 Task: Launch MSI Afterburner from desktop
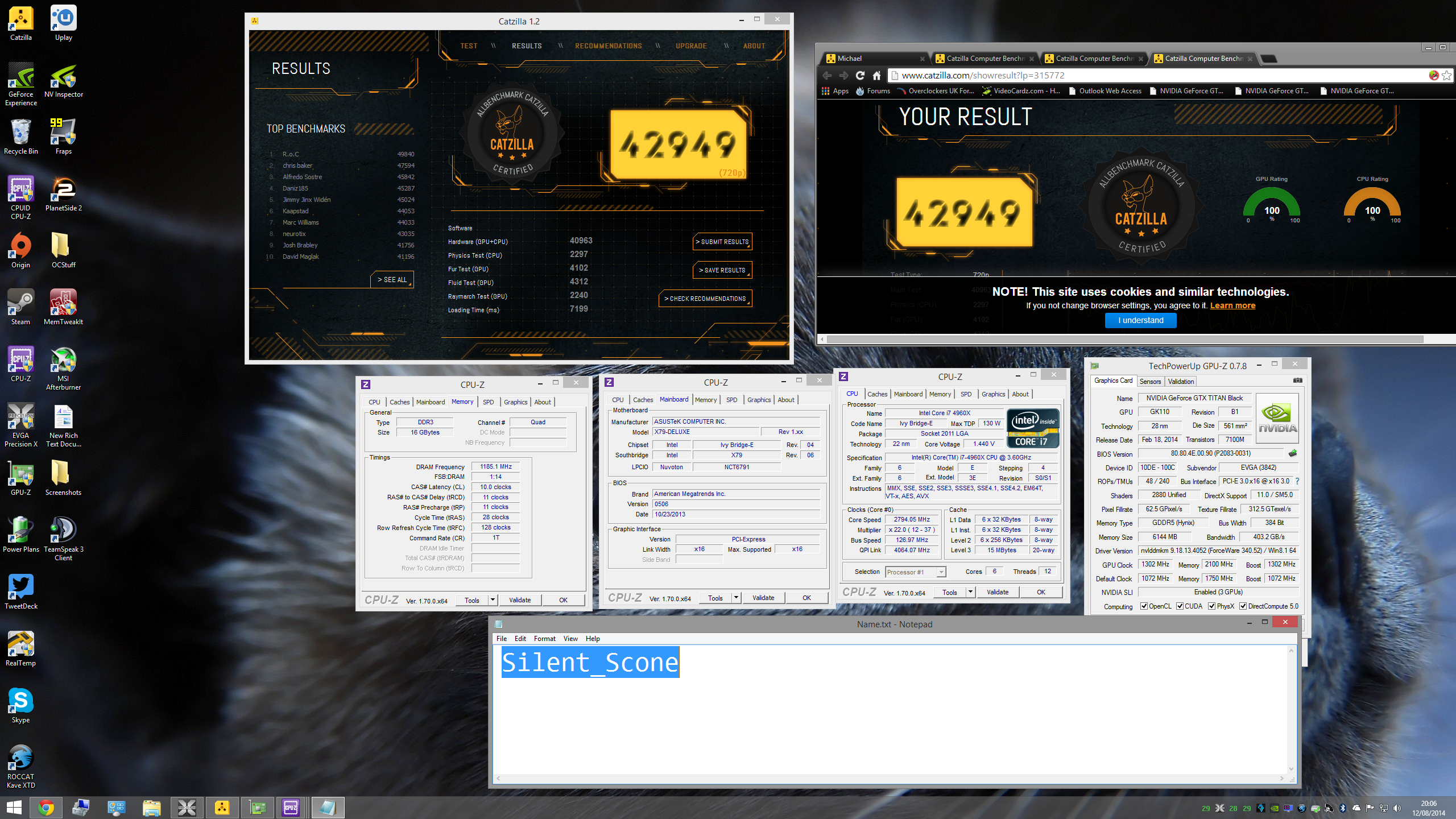pyautogui.click(x=64, y=369)
